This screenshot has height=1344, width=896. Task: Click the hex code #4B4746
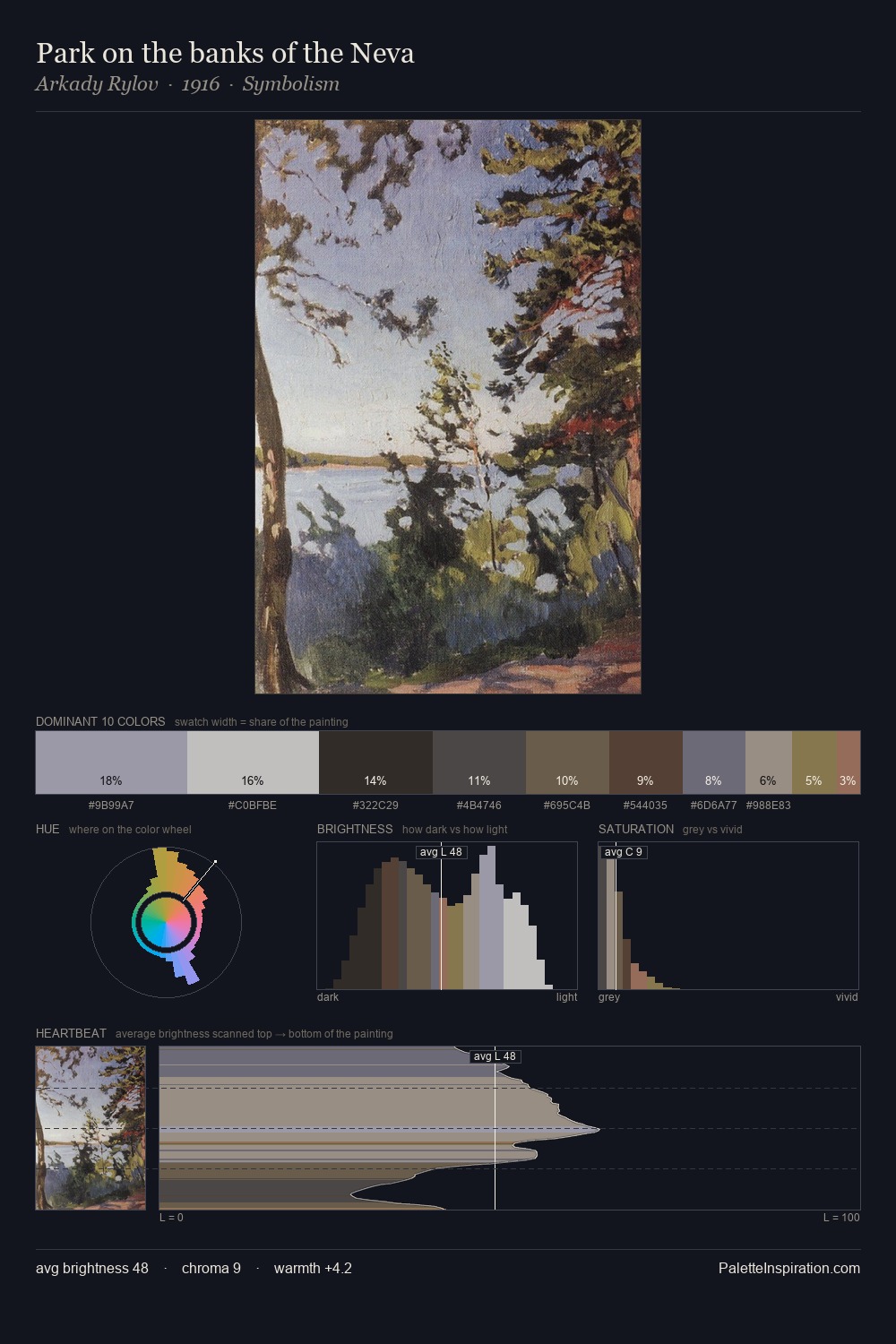click(x=479, y=806)
